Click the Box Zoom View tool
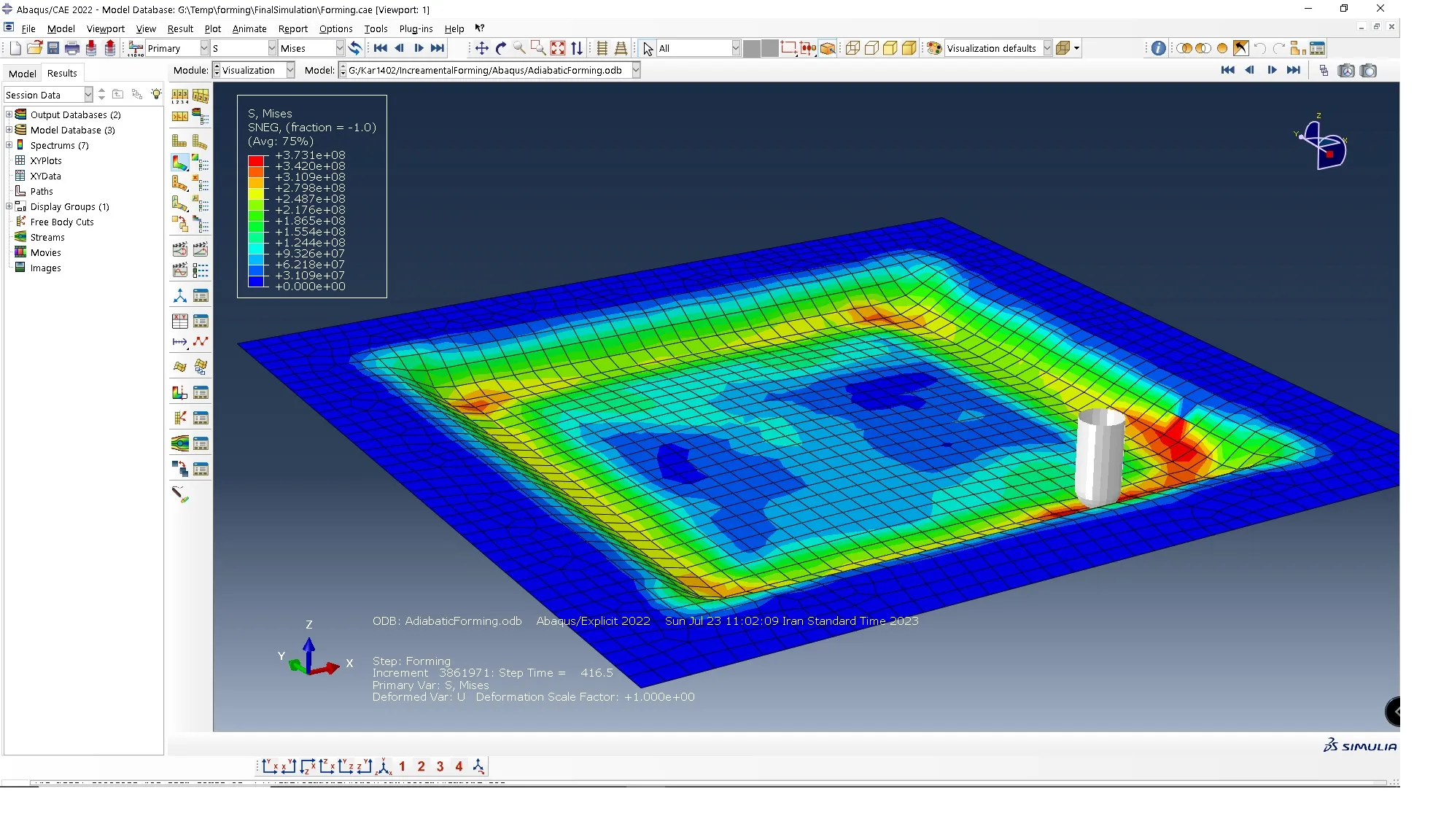This screenshot has height=840, width=1441. click(x=538, y=48)
